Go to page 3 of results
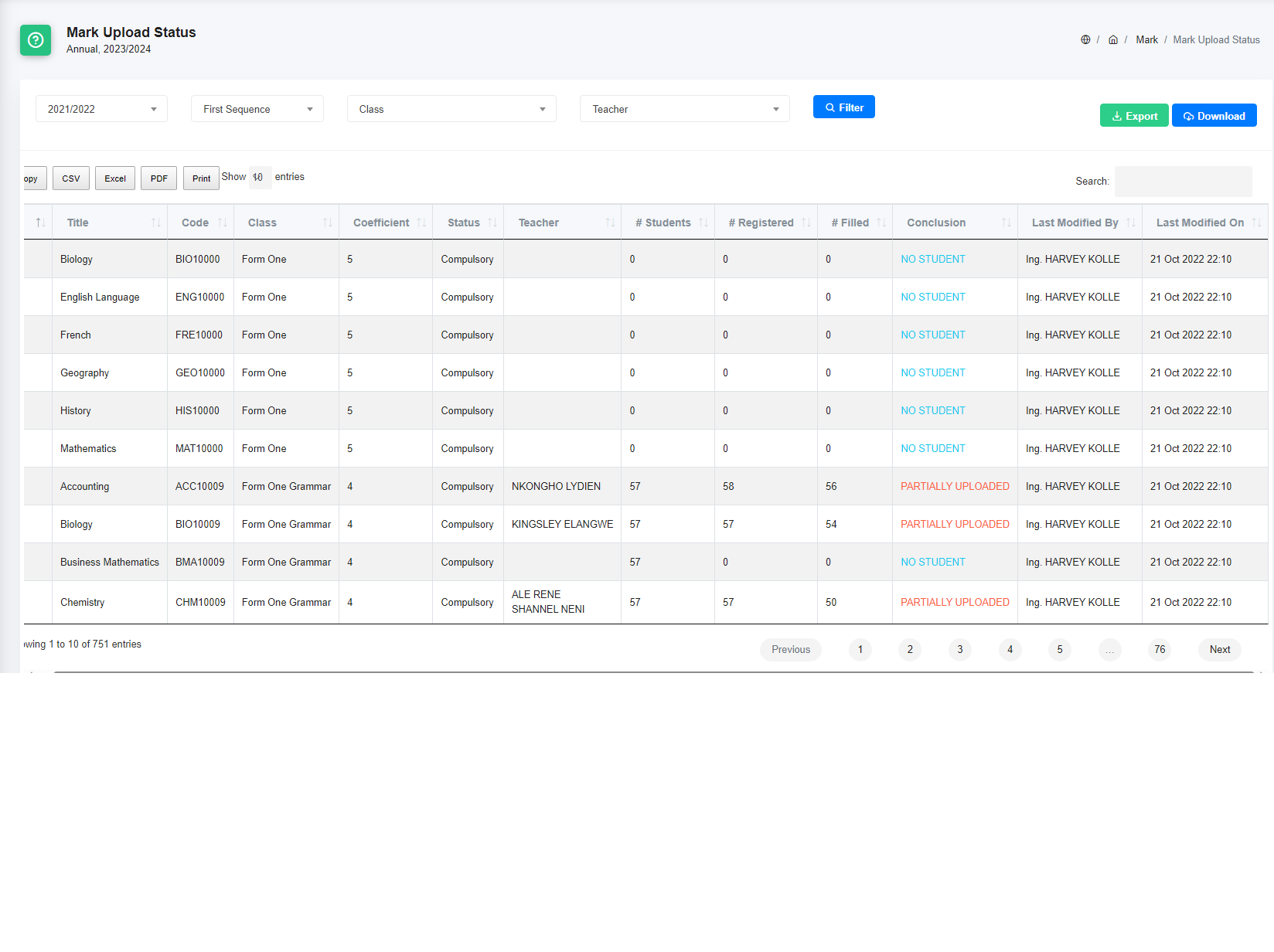 click(959, 650)
